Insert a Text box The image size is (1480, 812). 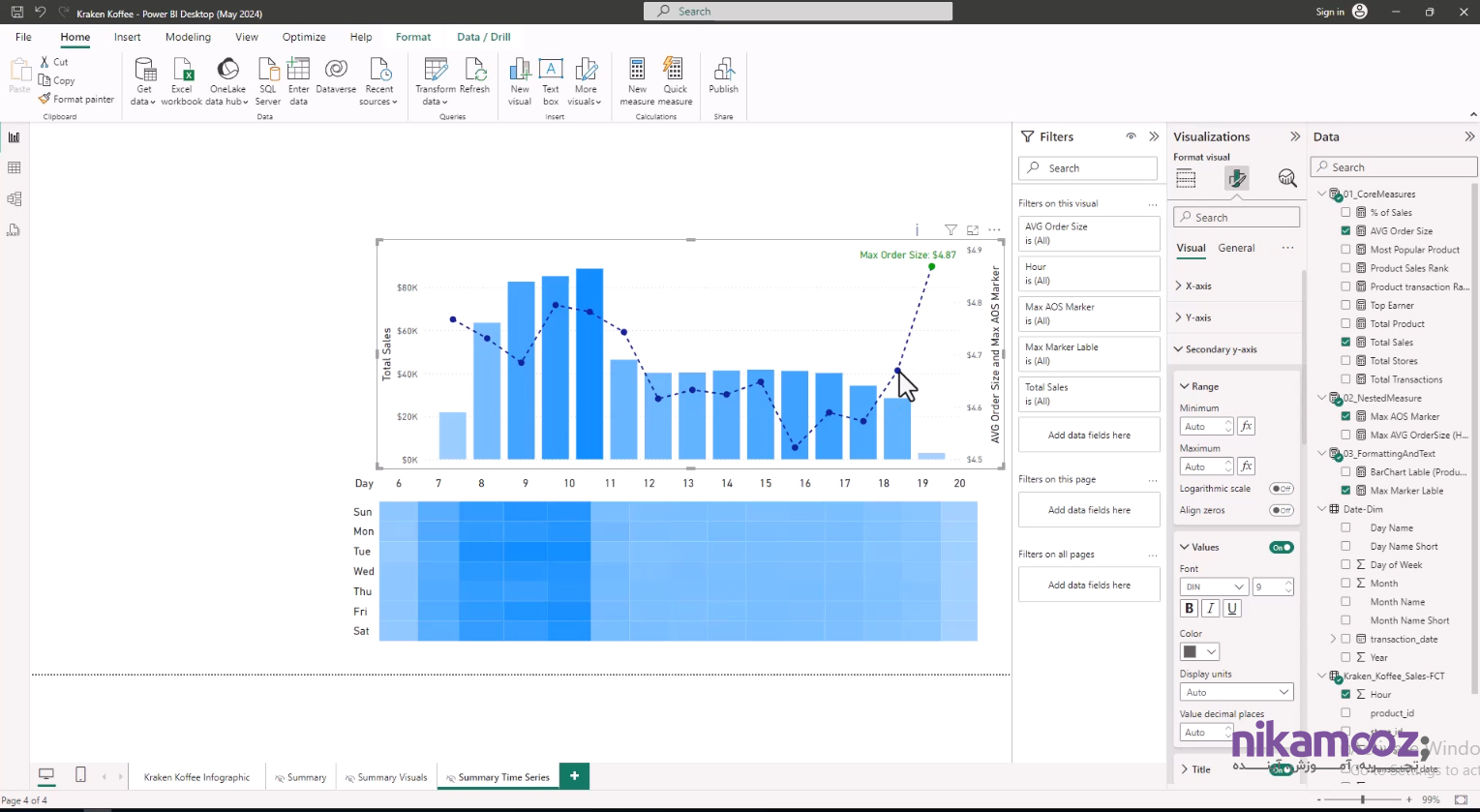[551, 81]
